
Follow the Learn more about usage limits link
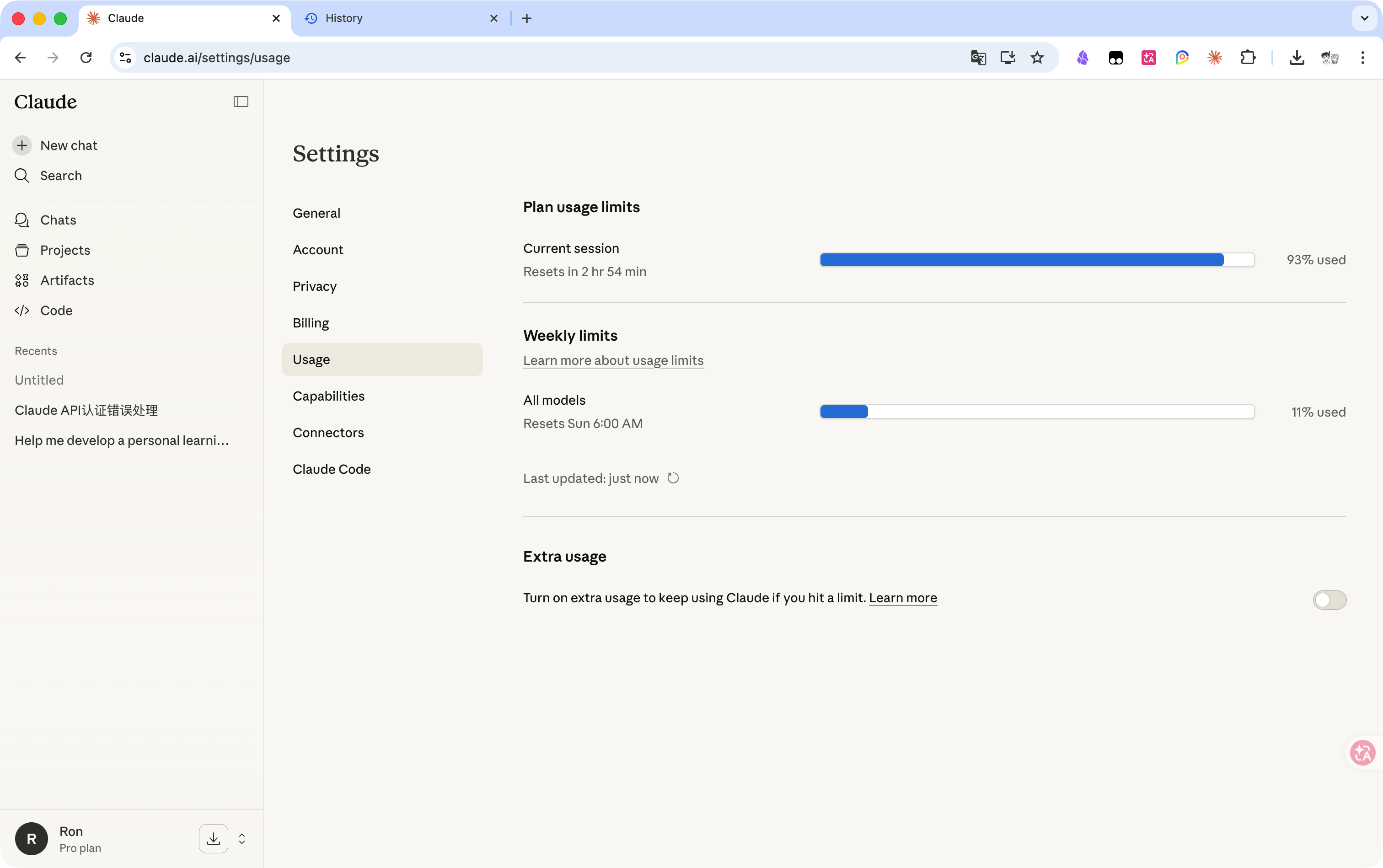point(613,360)
